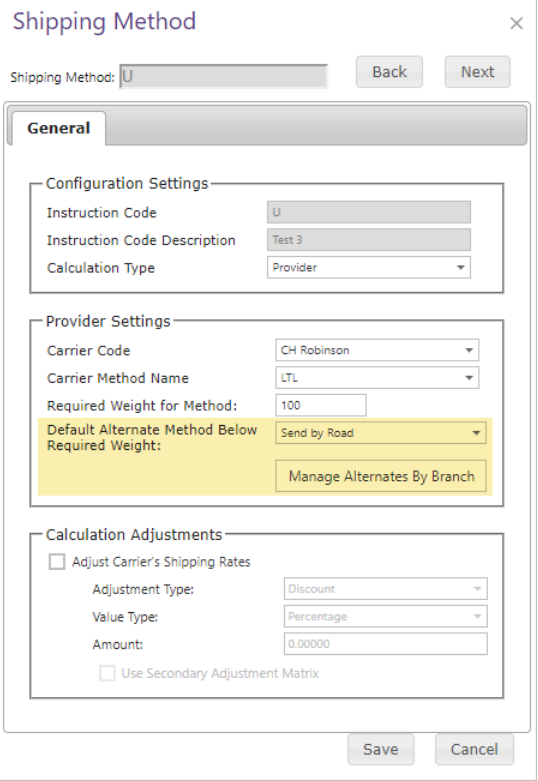Expand the Carrier Code dropdown
538x781 pixels.
[x=377, y=350]
